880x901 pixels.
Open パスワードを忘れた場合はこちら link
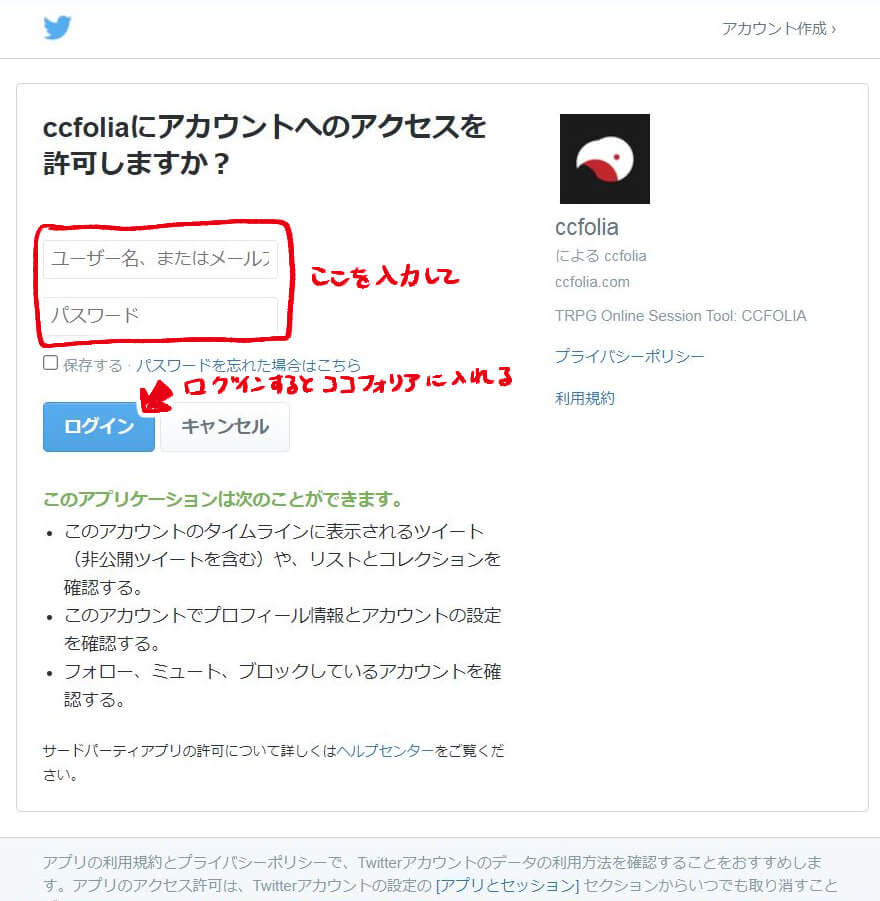(248, 365)
